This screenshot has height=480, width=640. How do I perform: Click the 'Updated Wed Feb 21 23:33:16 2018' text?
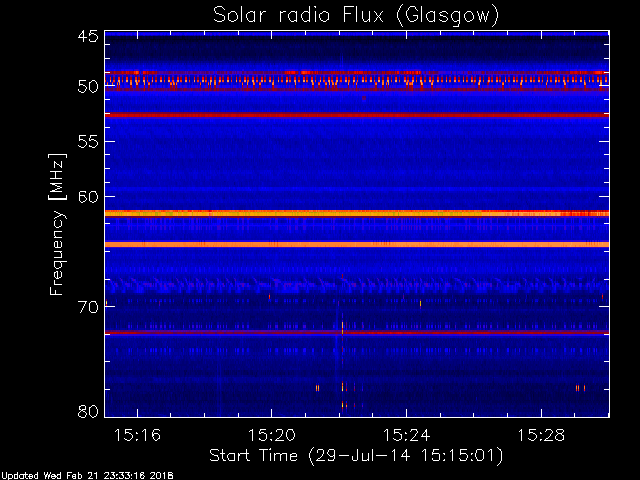87,476
